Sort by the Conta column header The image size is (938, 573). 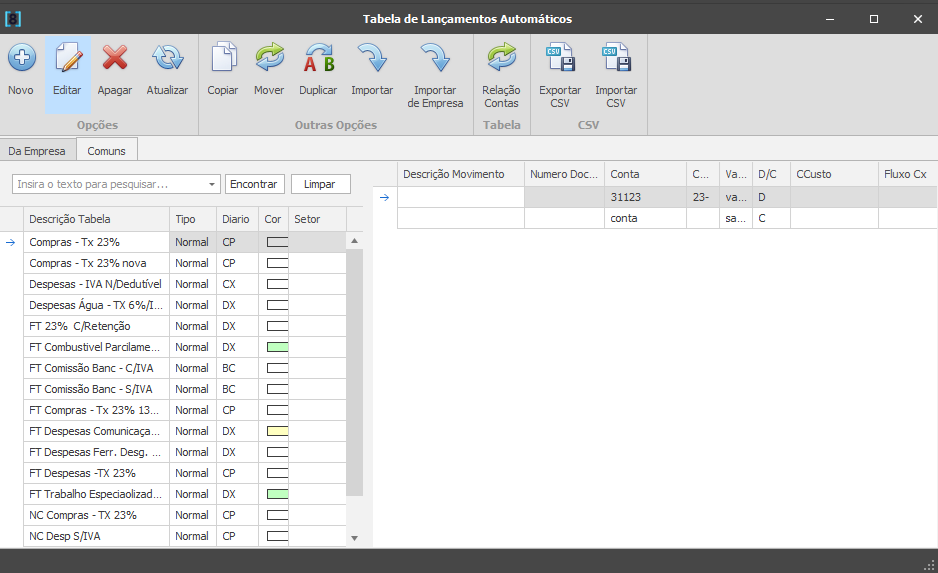[645, 174]
